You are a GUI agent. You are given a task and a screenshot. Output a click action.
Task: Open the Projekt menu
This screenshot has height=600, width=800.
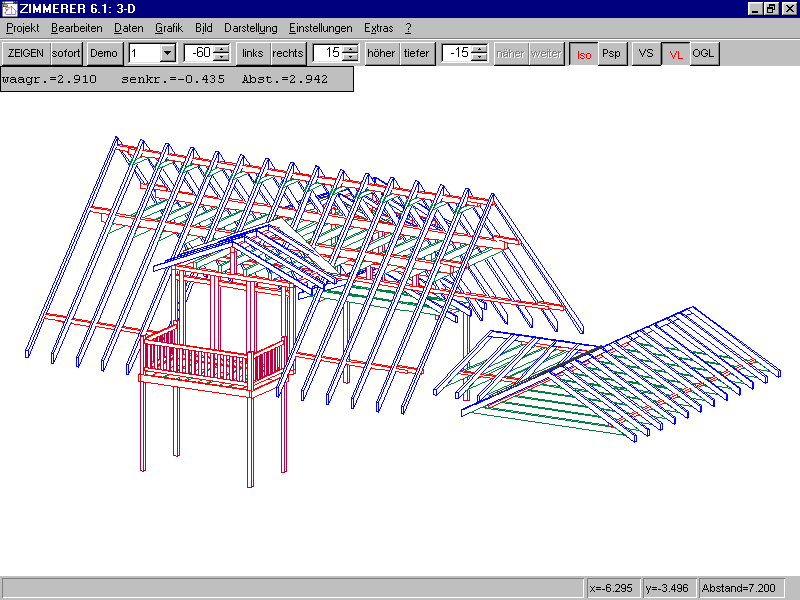pos(22,28)
